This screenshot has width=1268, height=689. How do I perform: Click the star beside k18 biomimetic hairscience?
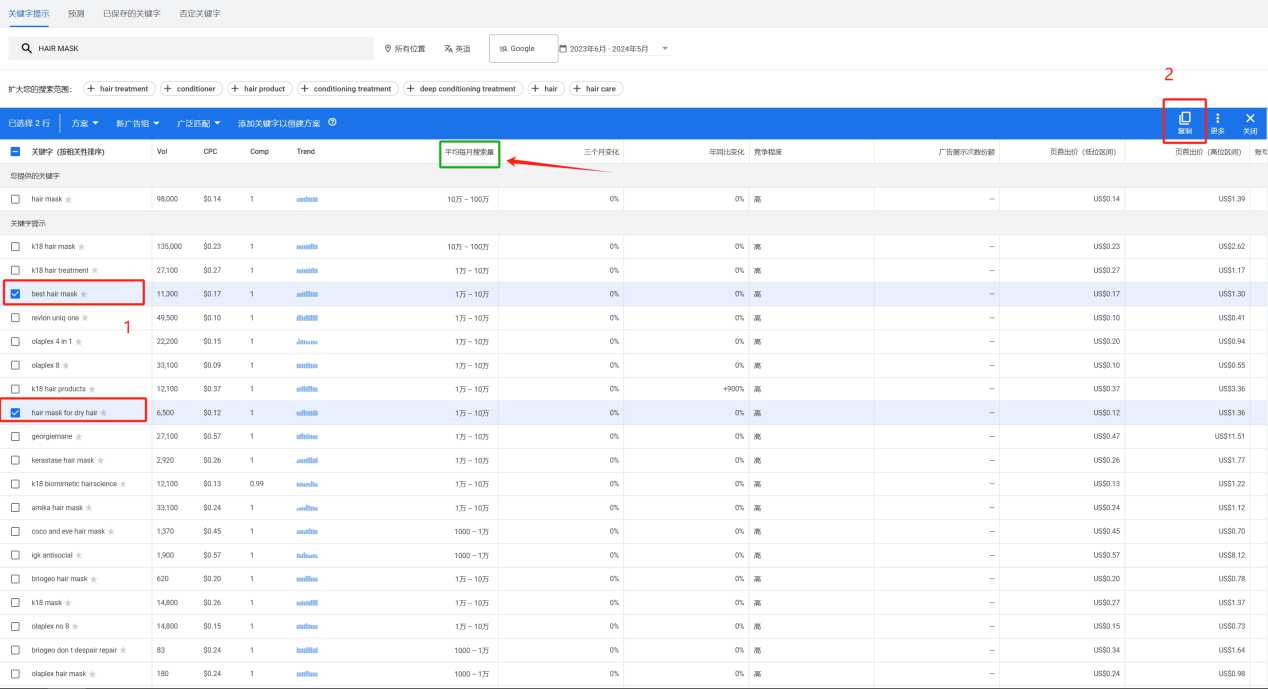[123, 484]
